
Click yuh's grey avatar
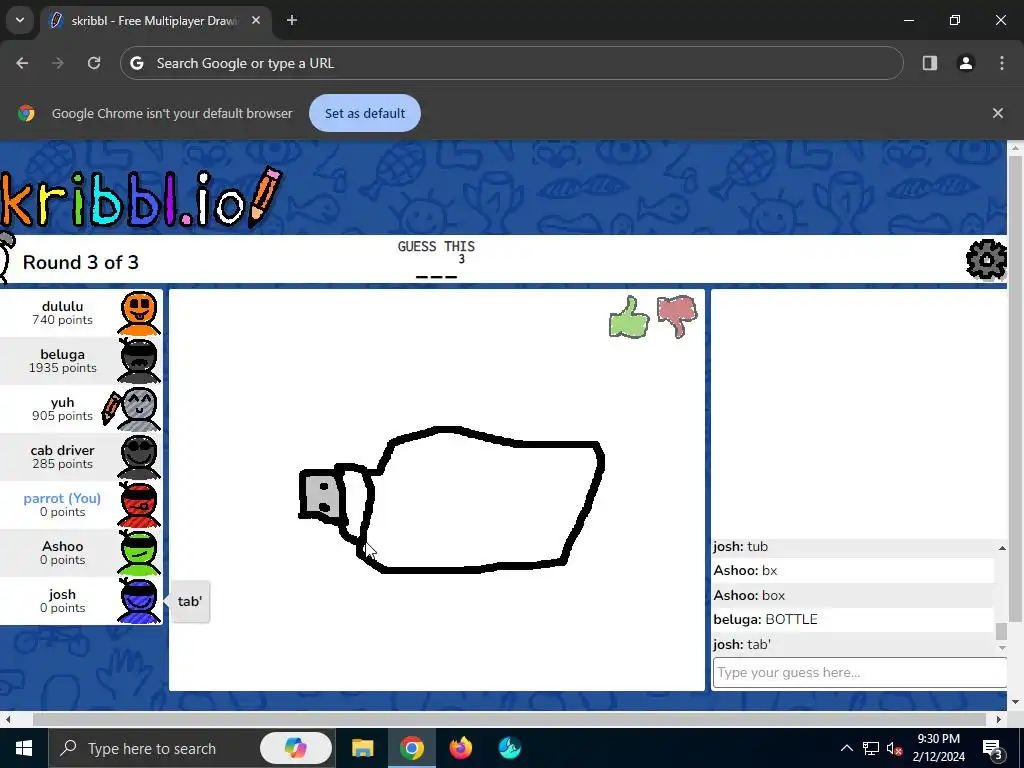140,409
